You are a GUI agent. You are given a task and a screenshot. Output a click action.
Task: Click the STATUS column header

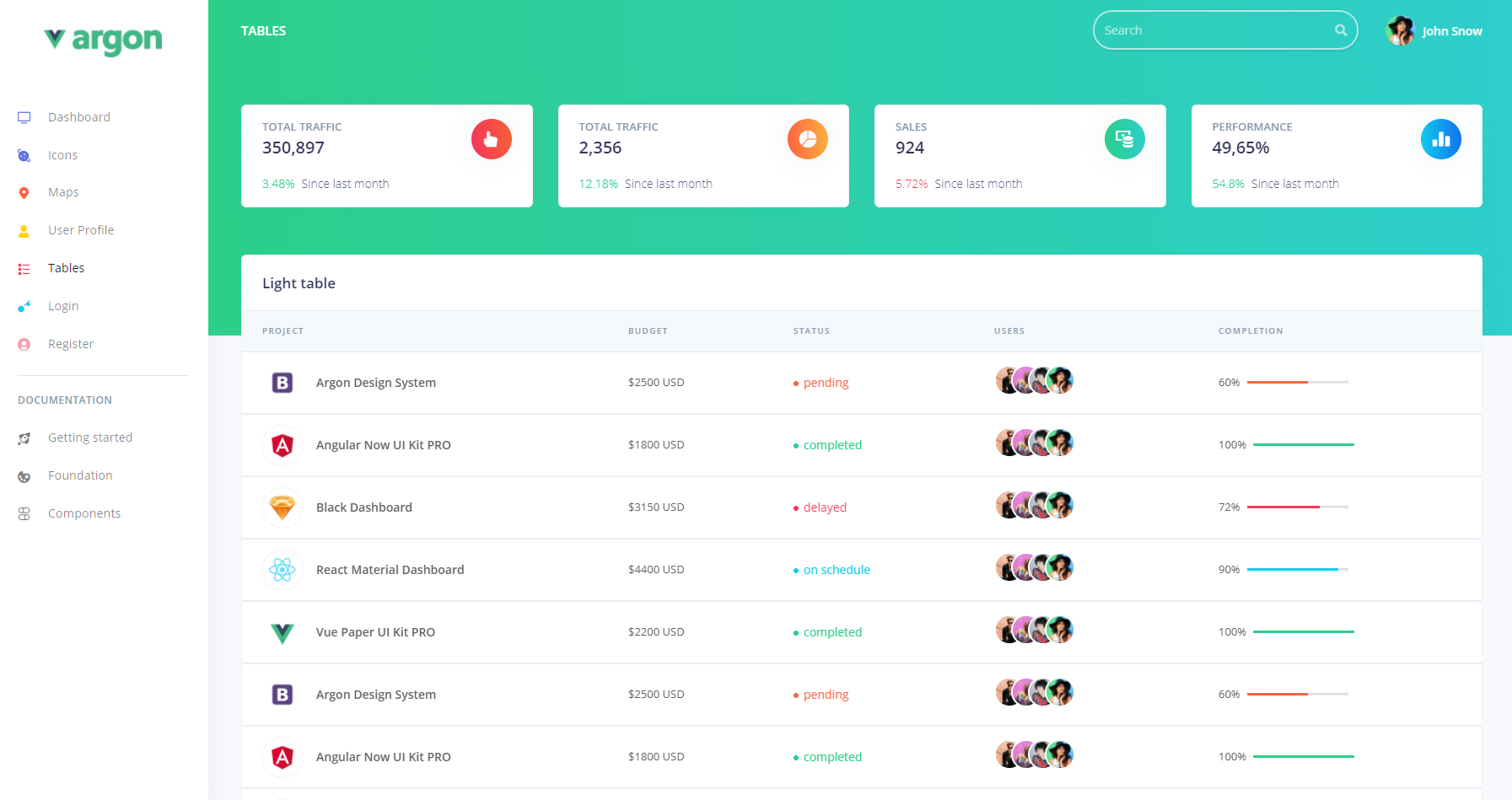click(x=811, y=331)
